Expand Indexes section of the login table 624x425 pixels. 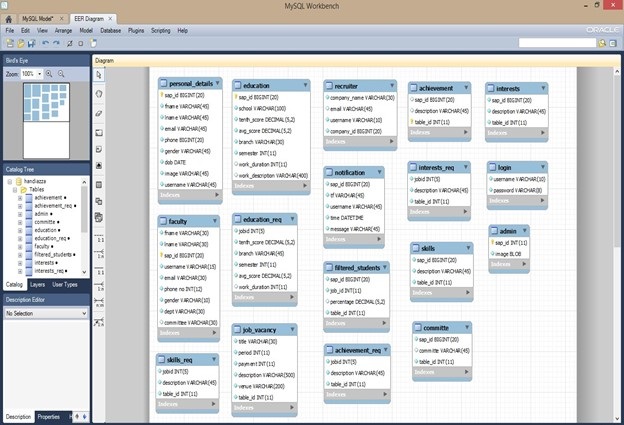tap(542, 201)
